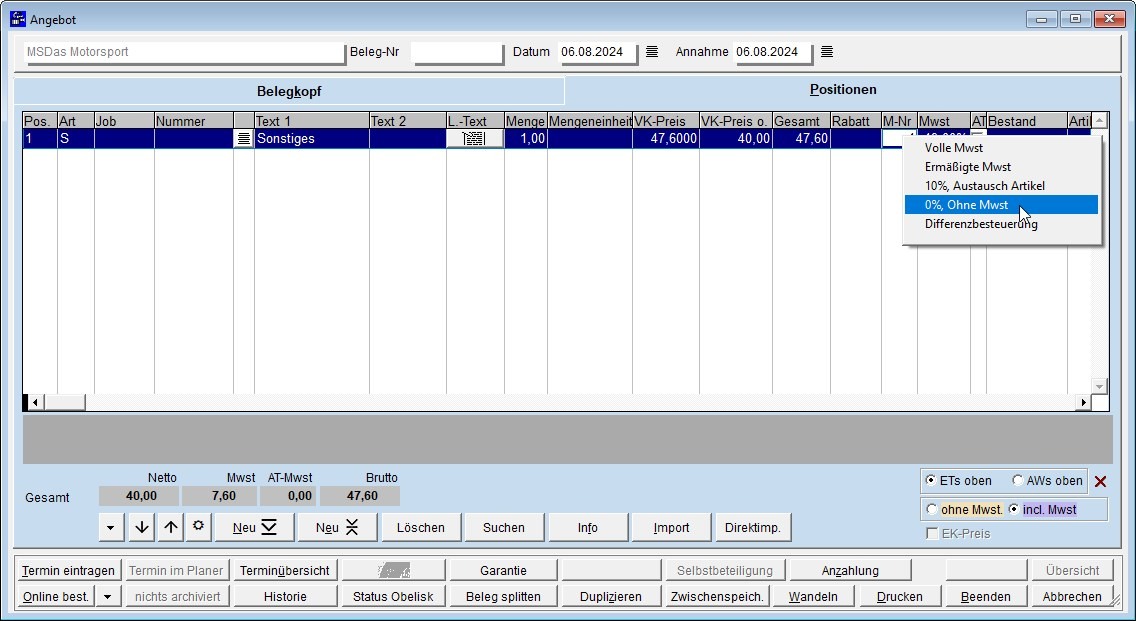Click the Suchen button
Image resolution: width=1136 pixels, height=621 pixels.
coord(504,528)
